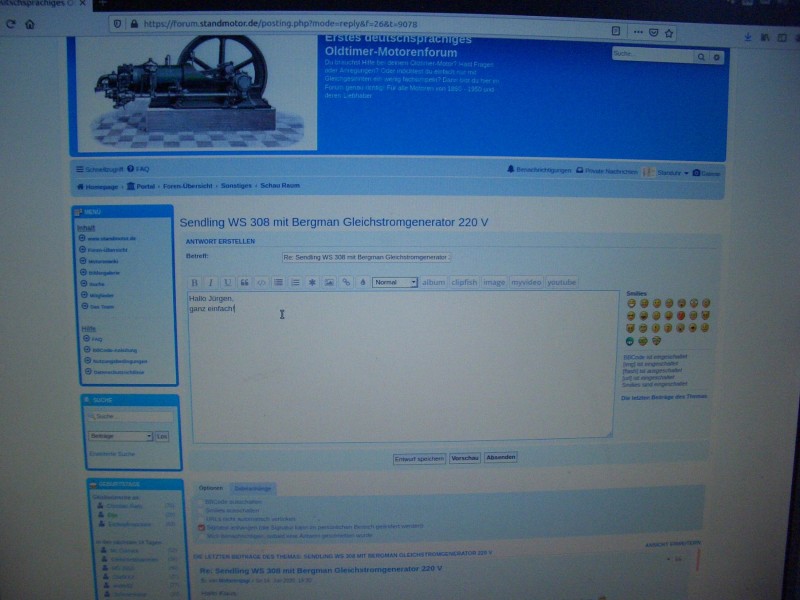Insert a quote block using the quote icon

point(245,282)
